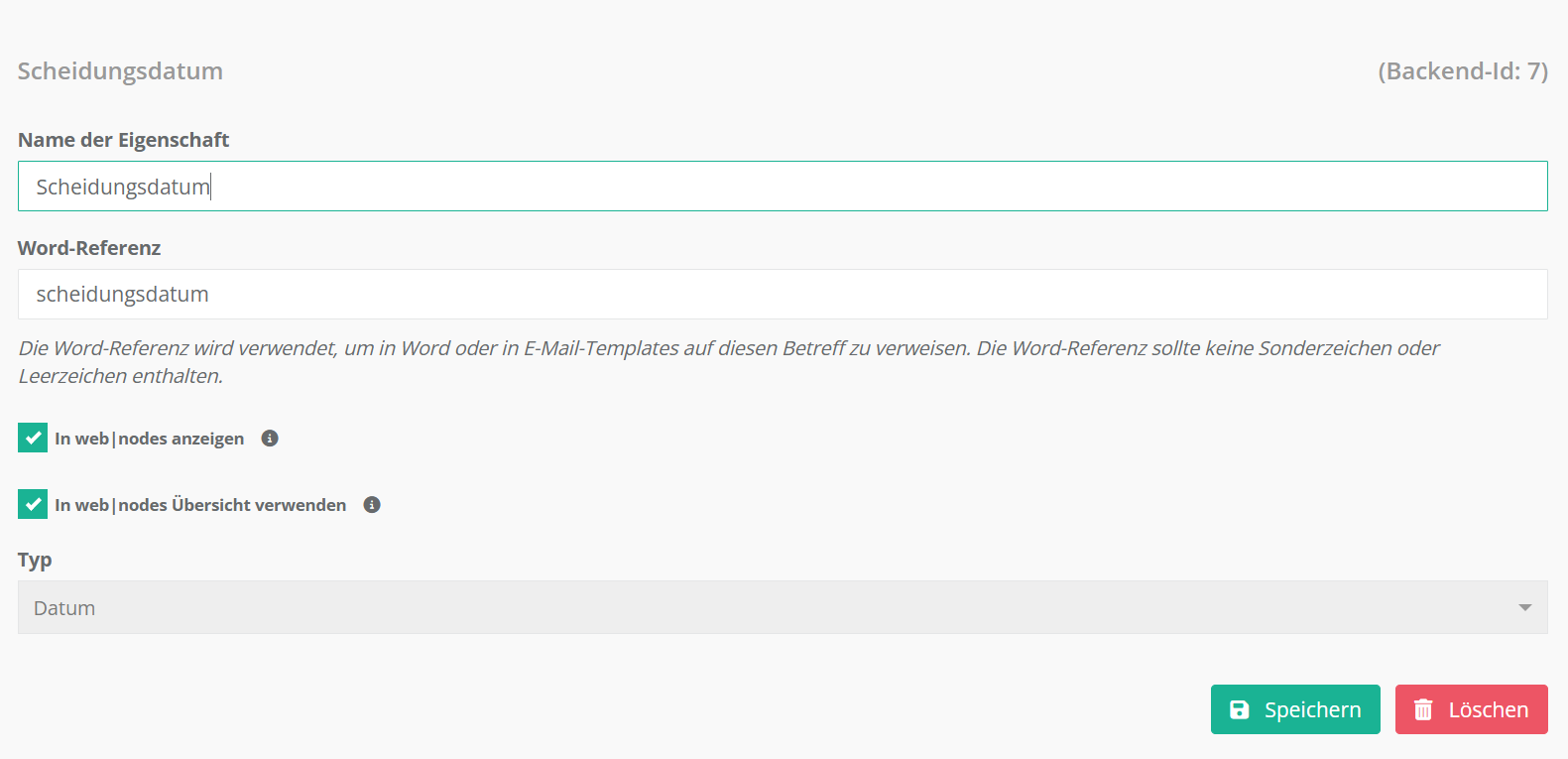
Task: Open the Typ dropdown showing Datum
Action: (x=774, y=607)
